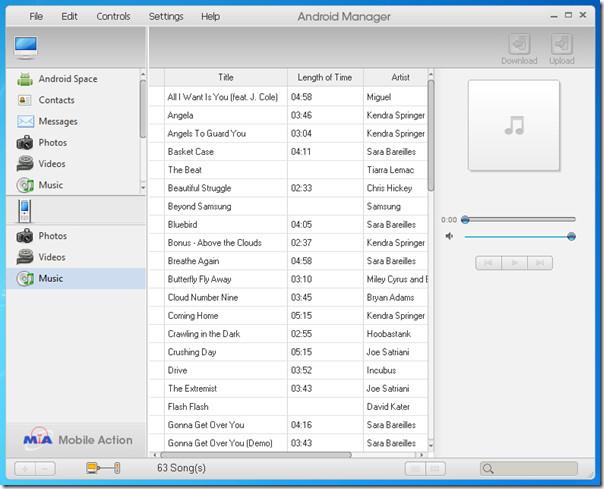Screen dimensions: 604x489
Task: Select the song "Butterfly Fly Away"
Action: [199, 279]
